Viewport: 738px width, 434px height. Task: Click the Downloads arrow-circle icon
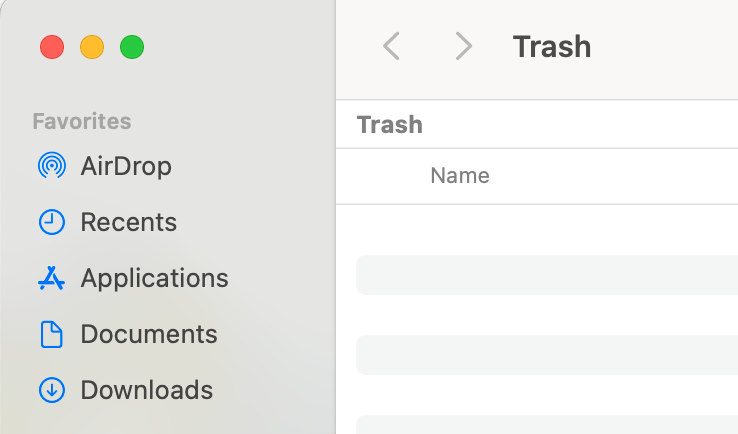pos(51,390)
